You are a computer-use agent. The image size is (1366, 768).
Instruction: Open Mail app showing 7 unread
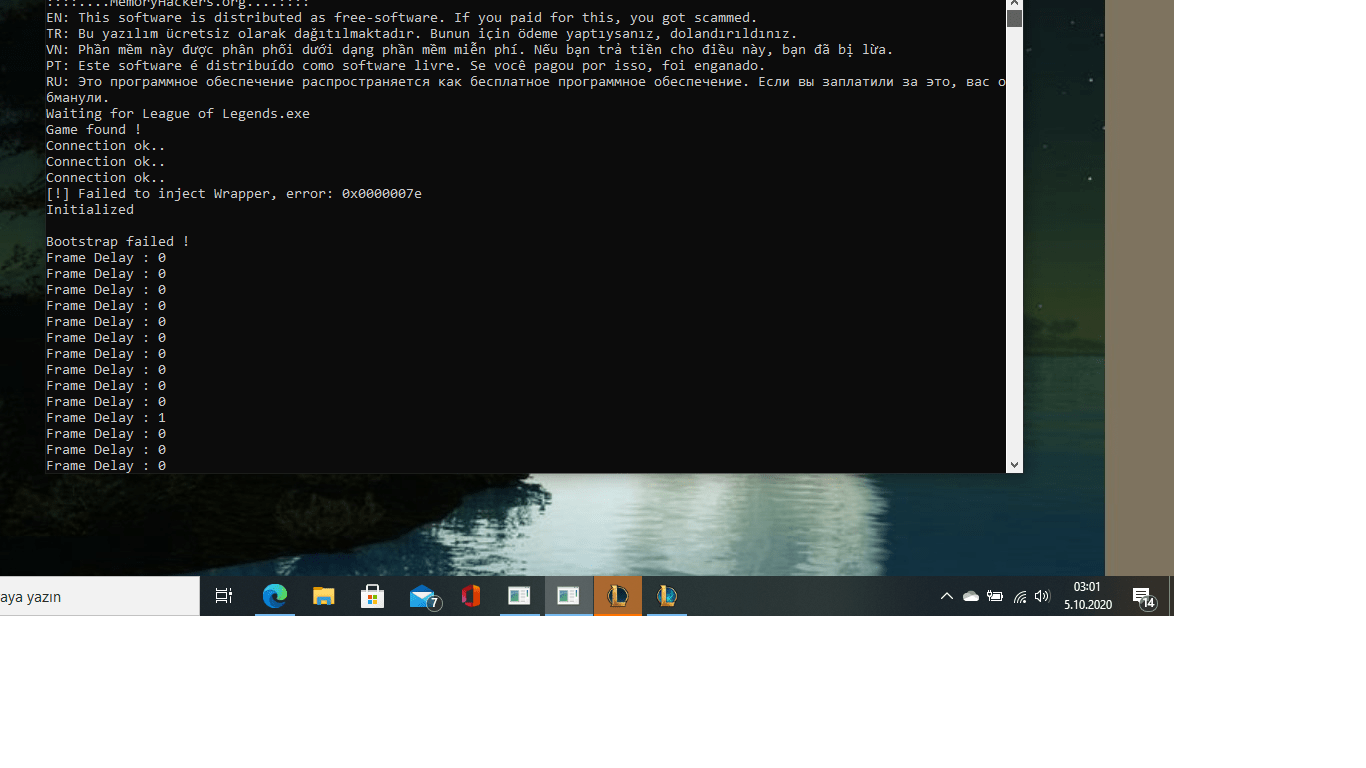[x=425, y=596]
